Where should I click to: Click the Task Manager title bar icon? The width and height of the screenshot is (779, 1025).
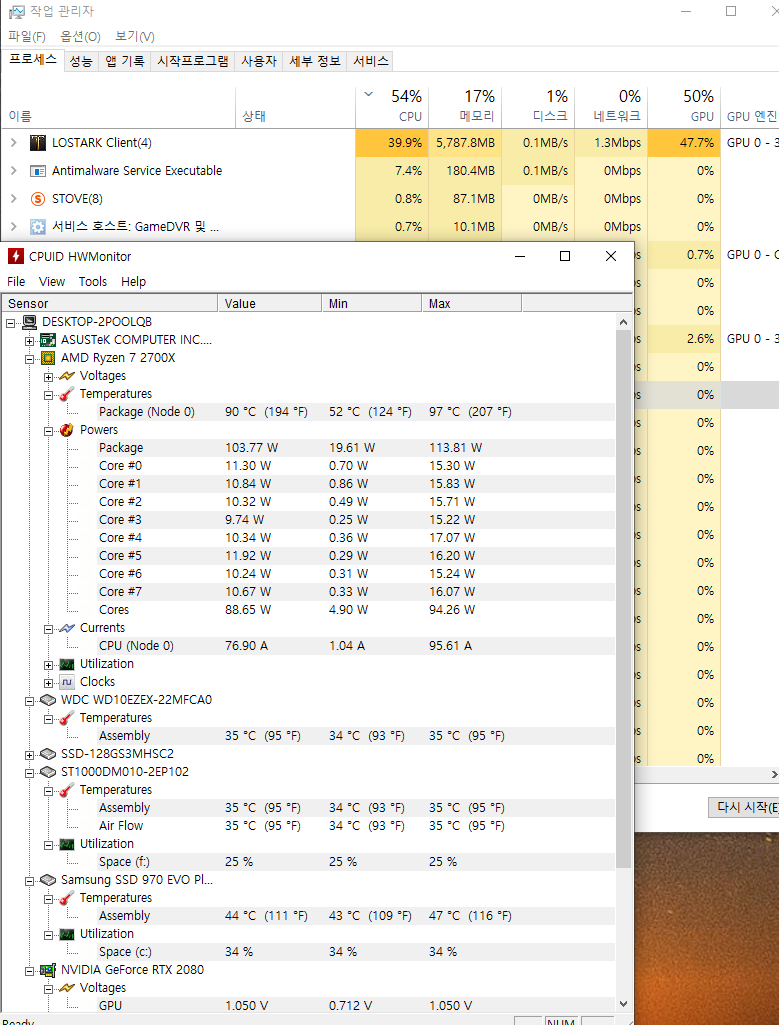click(16, 12)
